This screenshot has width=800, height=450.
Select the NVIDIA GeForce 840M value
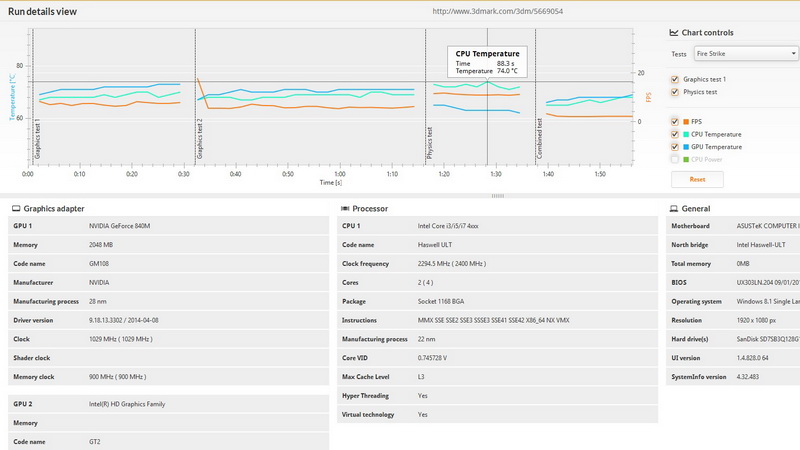[x=119, y=226]
